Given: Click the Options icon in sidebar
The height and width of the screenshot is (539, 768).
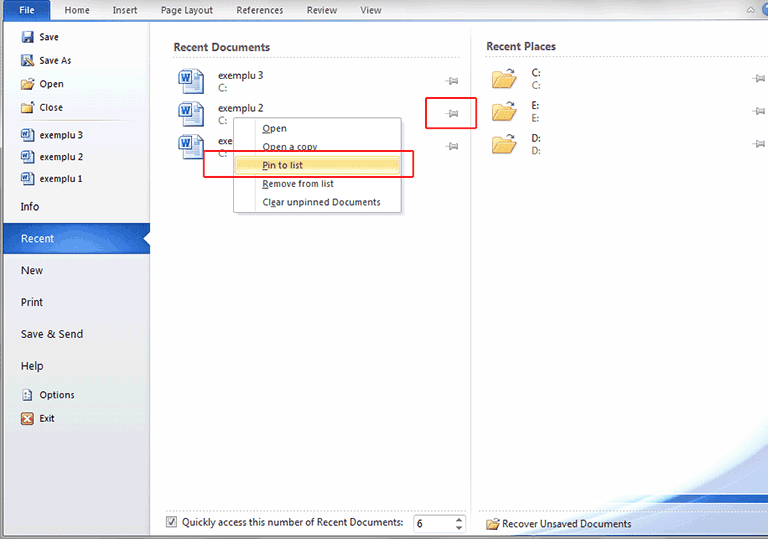Looking at the screenshot, I should coord(27,395).
